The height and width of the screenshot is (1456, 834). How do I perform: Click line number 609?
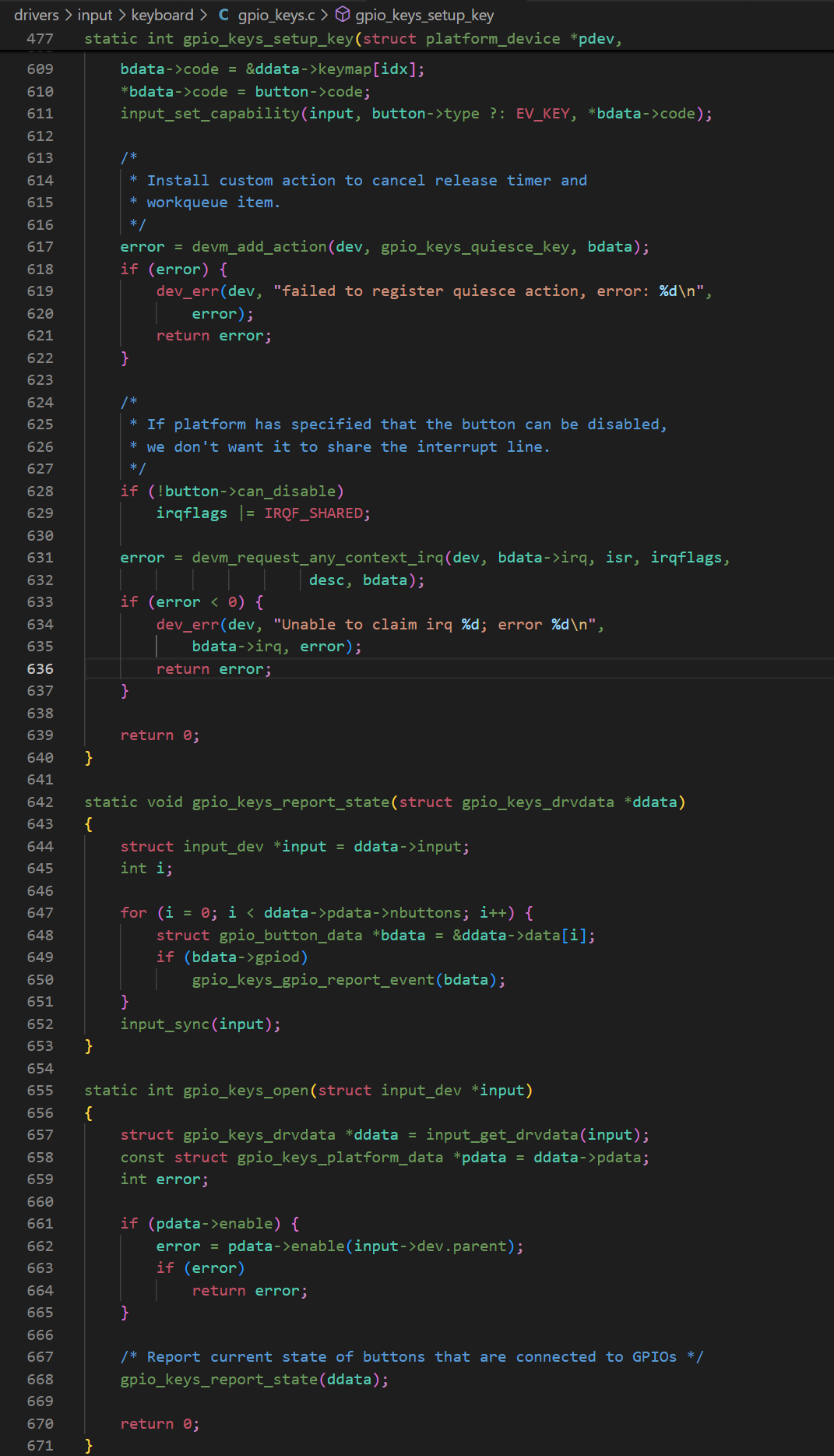pos(40,69)
